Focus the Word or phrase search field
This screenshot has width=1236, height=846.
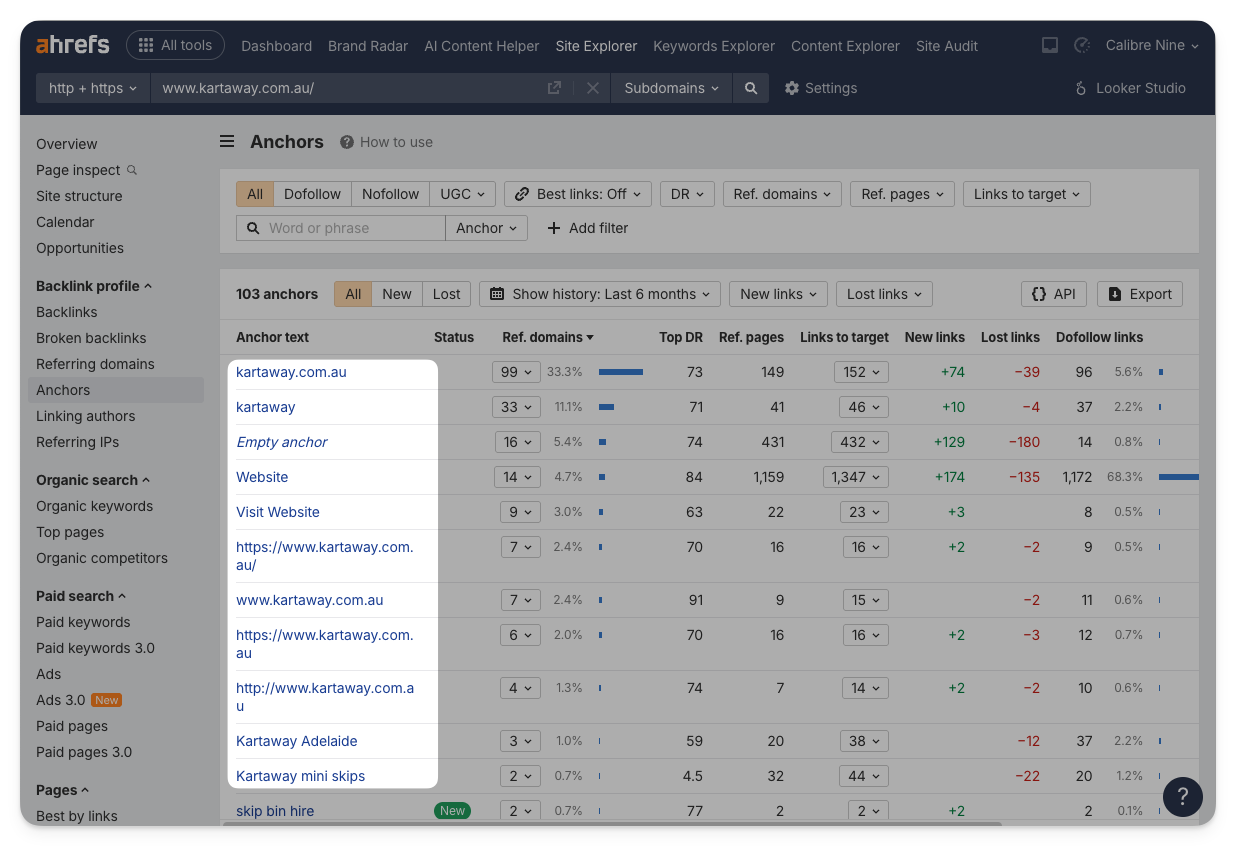[x=350, y=228]
